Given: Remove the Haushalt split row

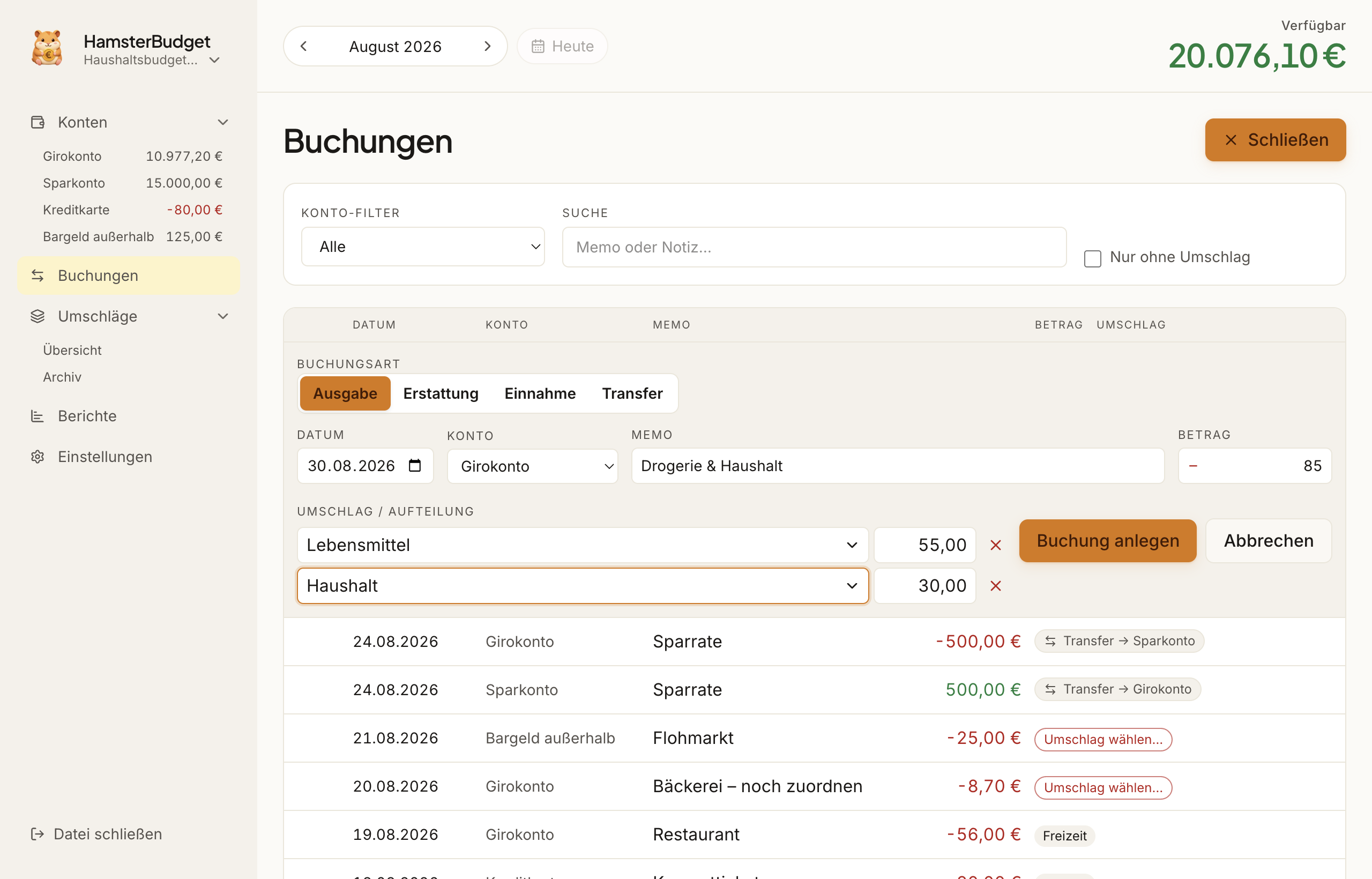Looking at the screenshot, I should 996,586.
